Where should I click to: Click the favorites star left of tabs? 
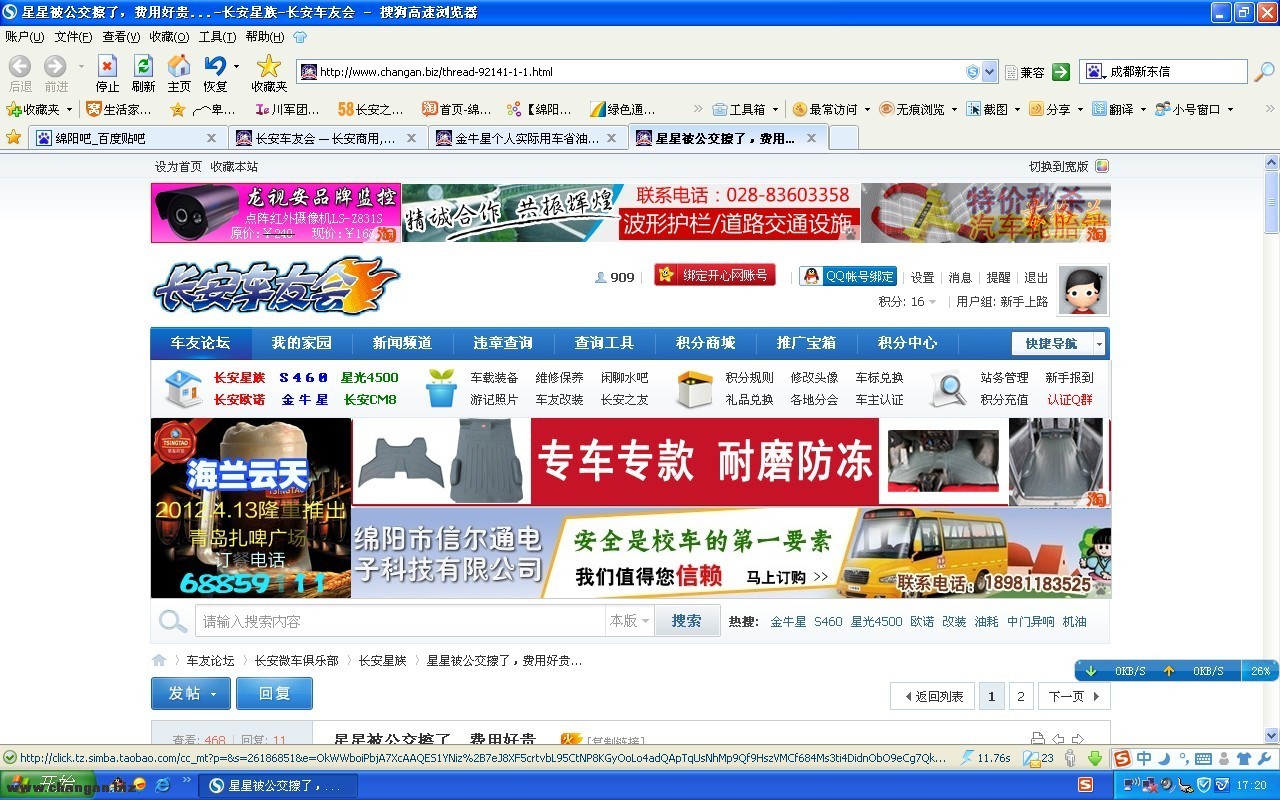click(13, 137)
